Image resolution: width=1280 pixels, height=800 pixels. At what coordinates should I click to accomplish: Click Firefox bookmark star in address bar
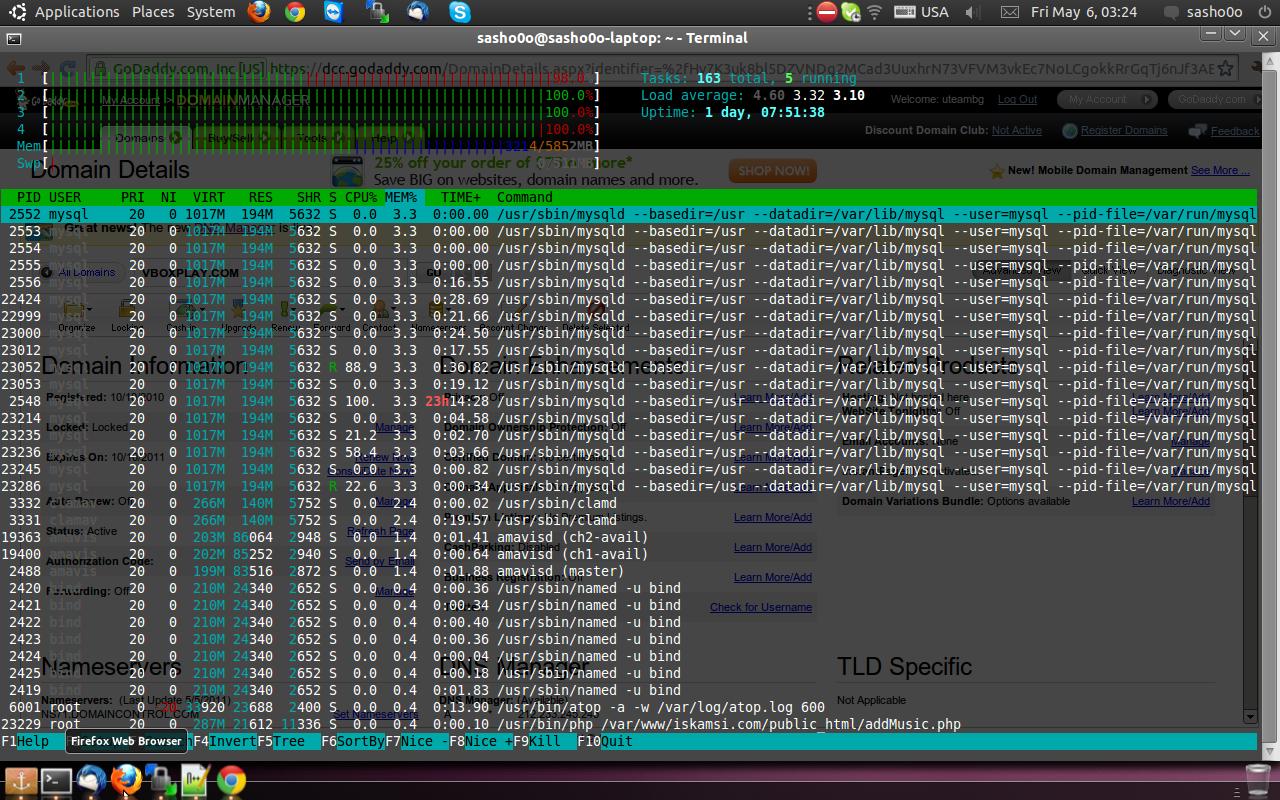coord(1225,69)
